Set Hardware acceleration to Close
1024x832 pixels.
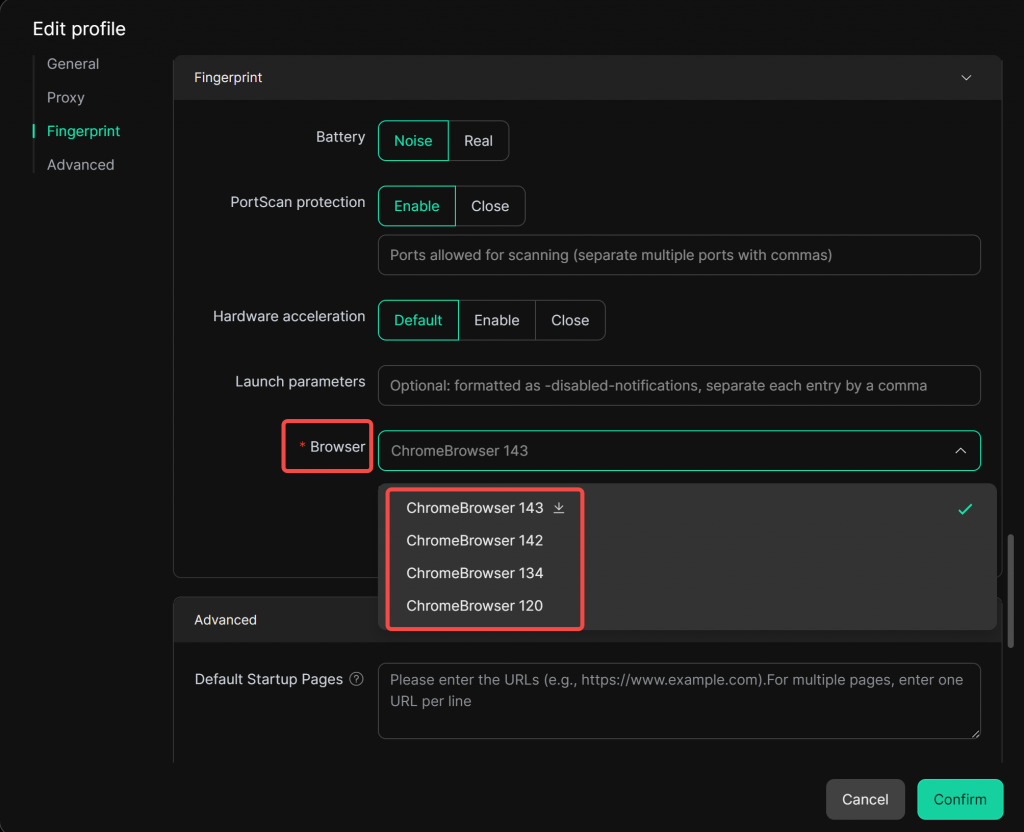(570, 320)
